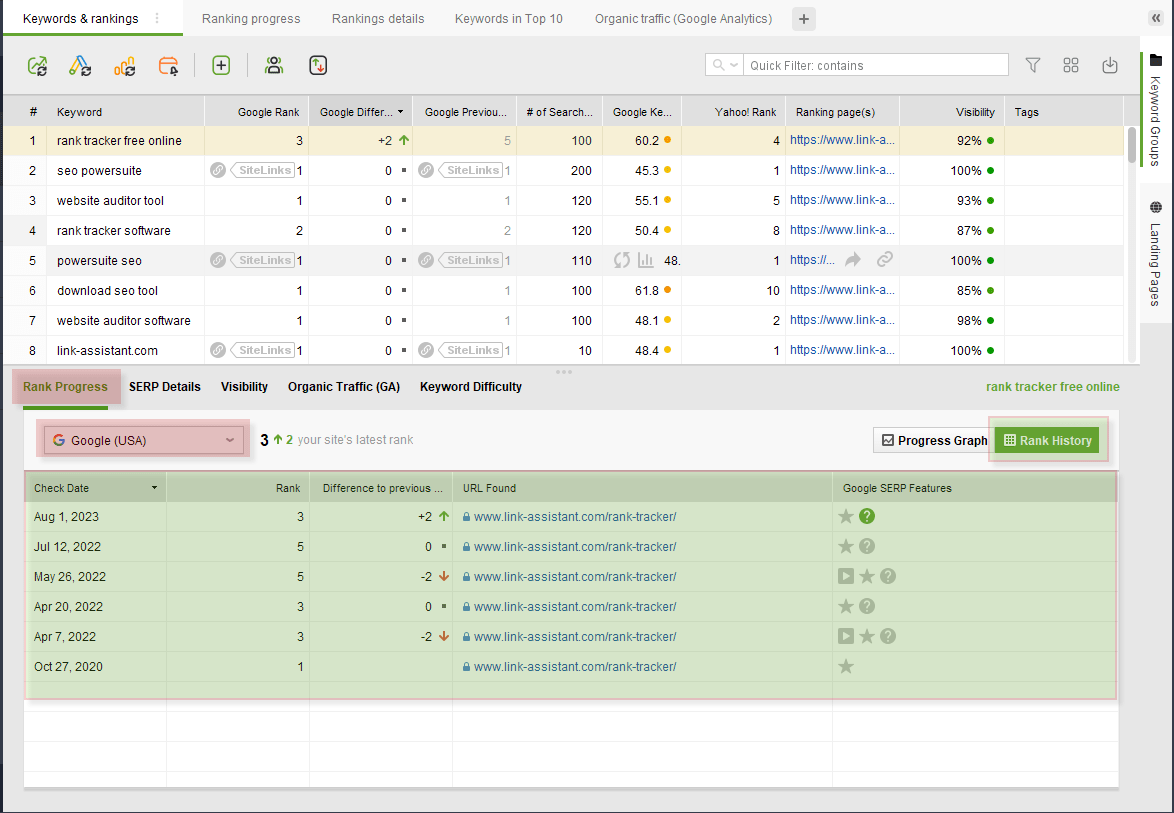Click the question-mark SERP feature for Aug 1, 2023
Image resolution: width=1174 pixels, height=813 pixels.
pyautogui.click(x=867, y=516)
